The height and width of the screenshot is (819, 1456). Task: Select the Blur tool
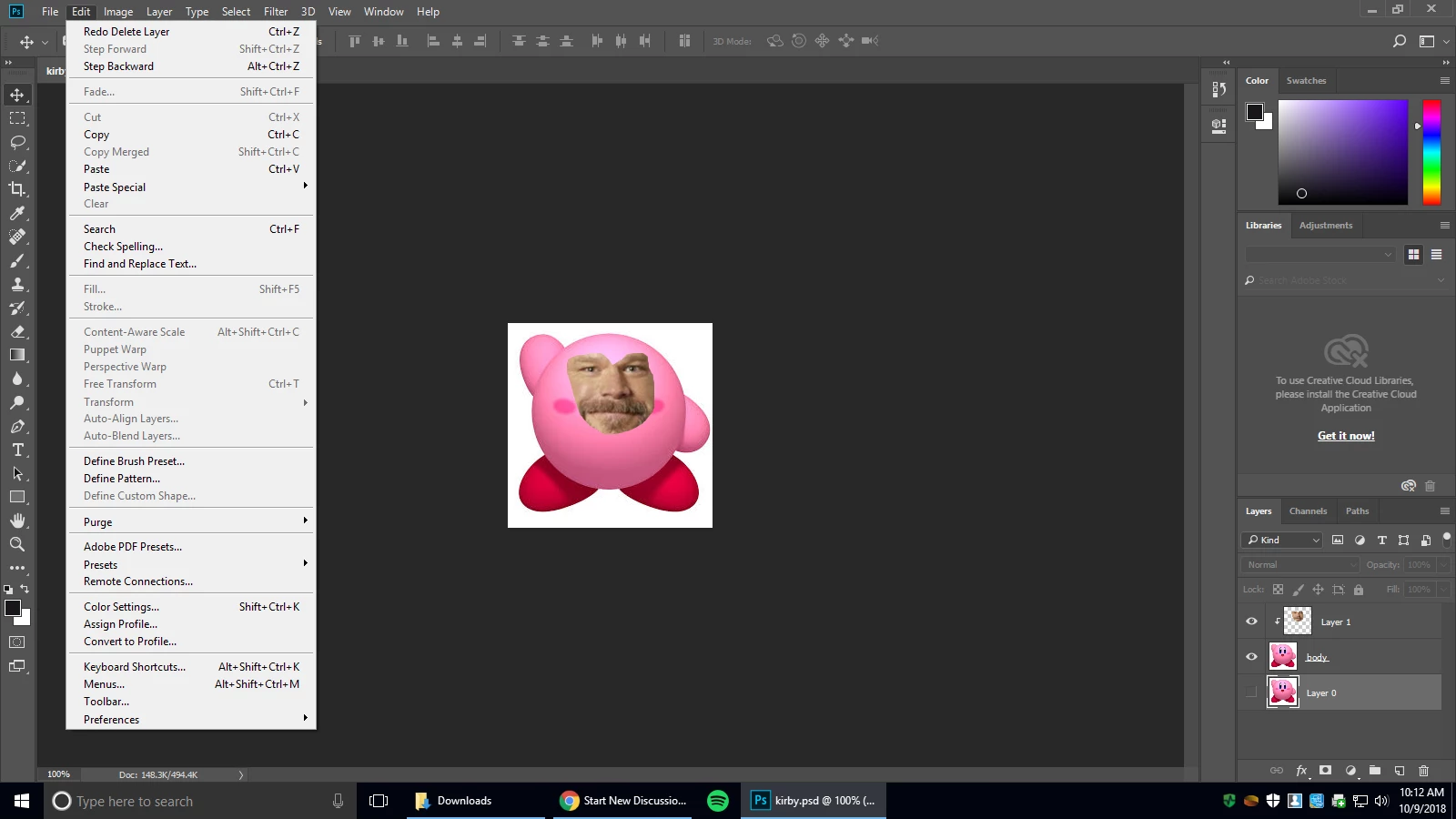pyautogui.click(x=17, y=379)
